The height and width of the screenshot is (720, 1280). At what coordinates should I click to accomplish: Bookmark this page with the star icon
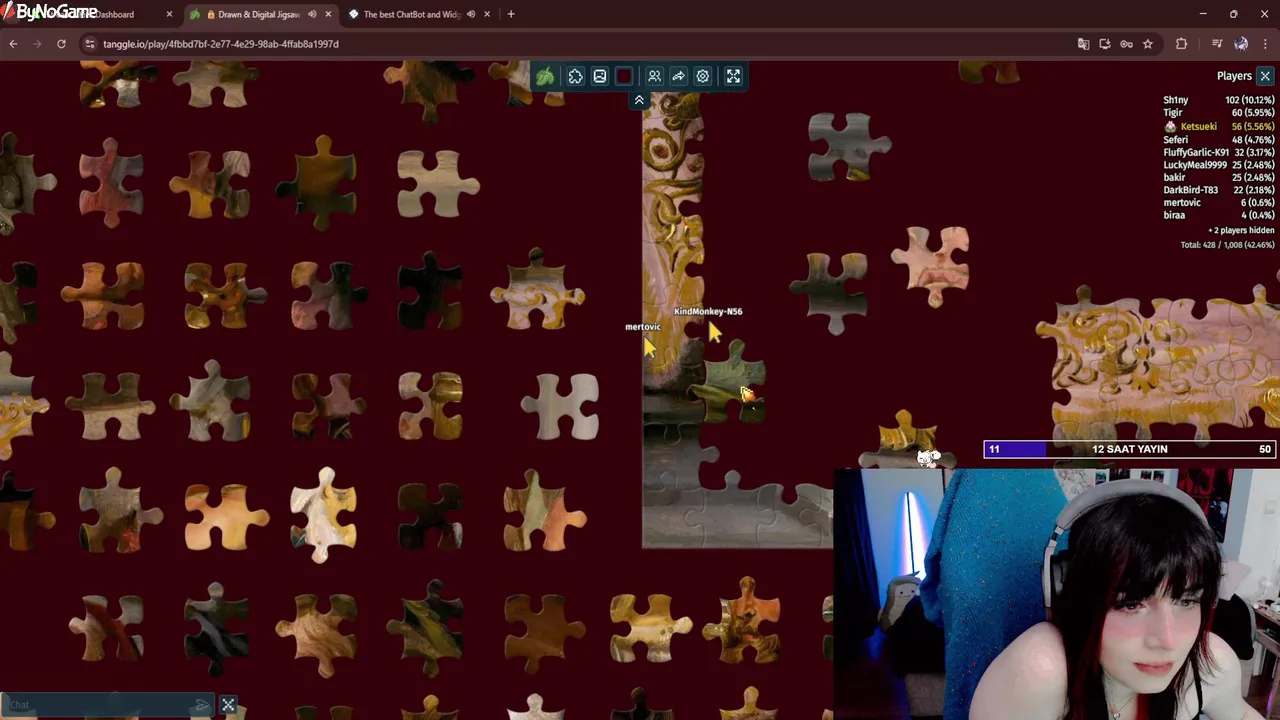point(1148,44)
